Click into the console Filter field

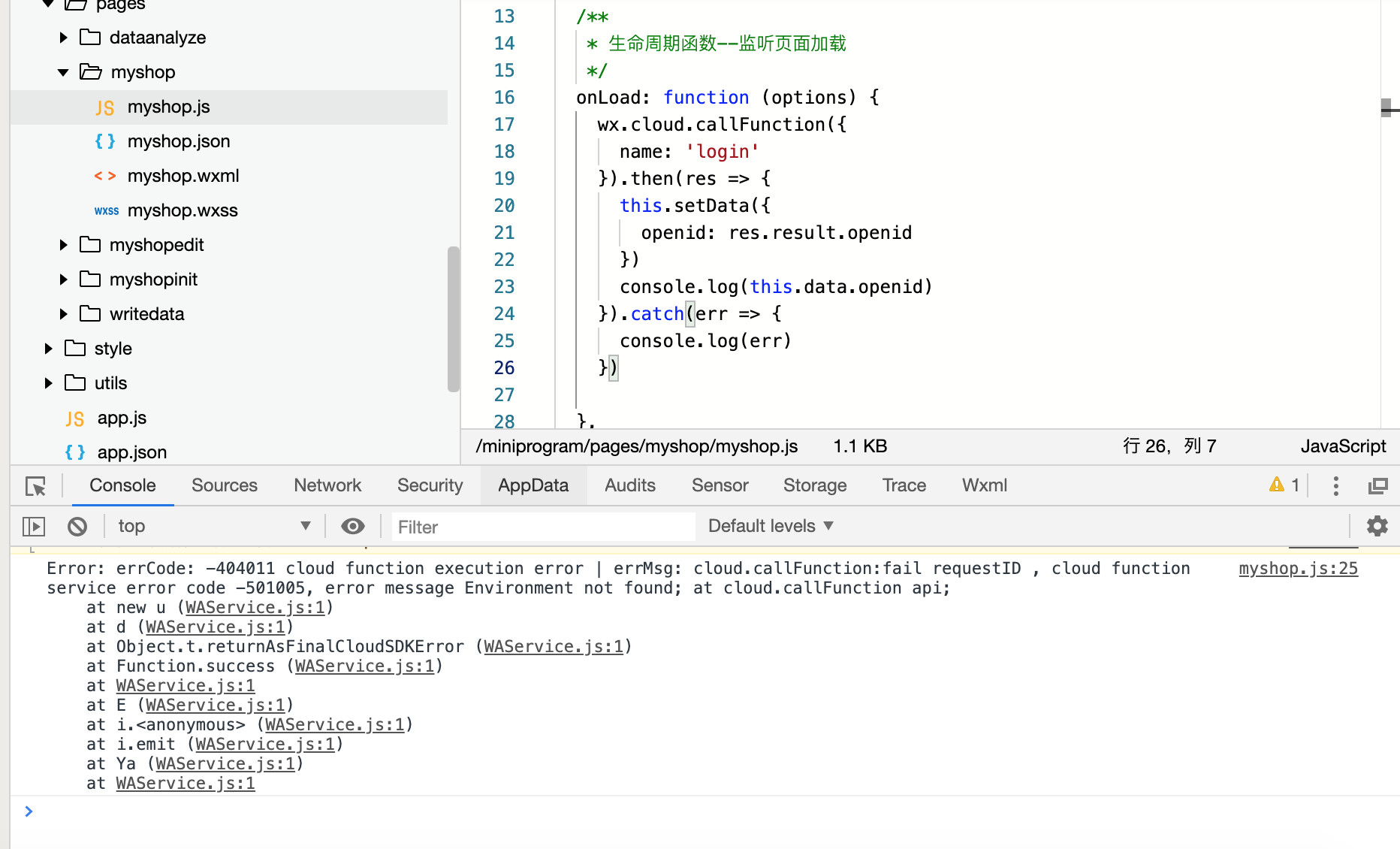[542, 527]
